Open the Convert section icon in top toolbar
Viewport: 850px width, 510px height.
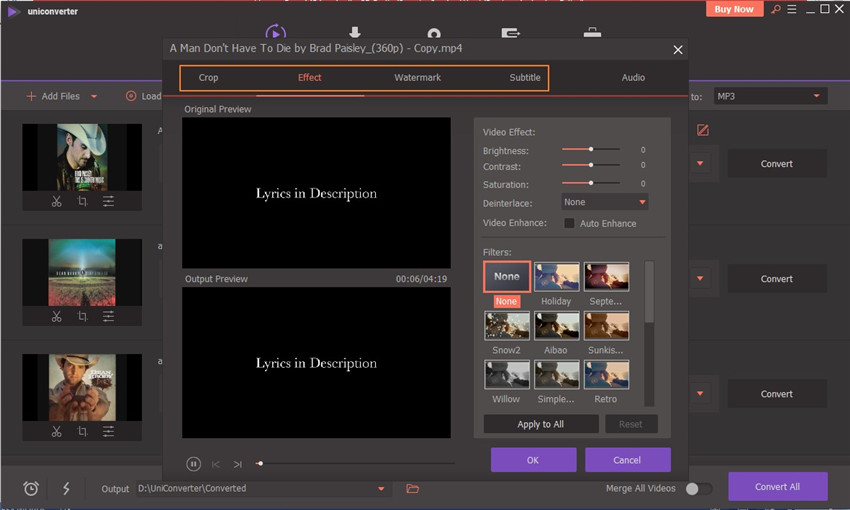275,32
